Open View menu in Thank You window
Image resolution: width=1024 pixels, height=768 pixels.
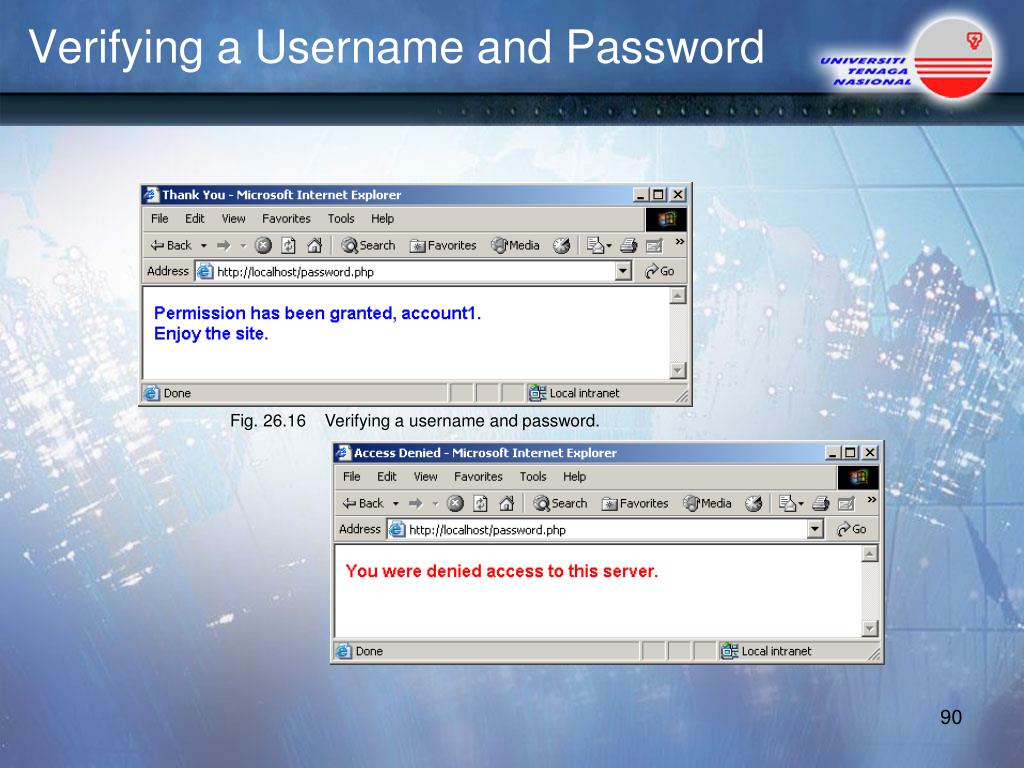click(233, 219)
